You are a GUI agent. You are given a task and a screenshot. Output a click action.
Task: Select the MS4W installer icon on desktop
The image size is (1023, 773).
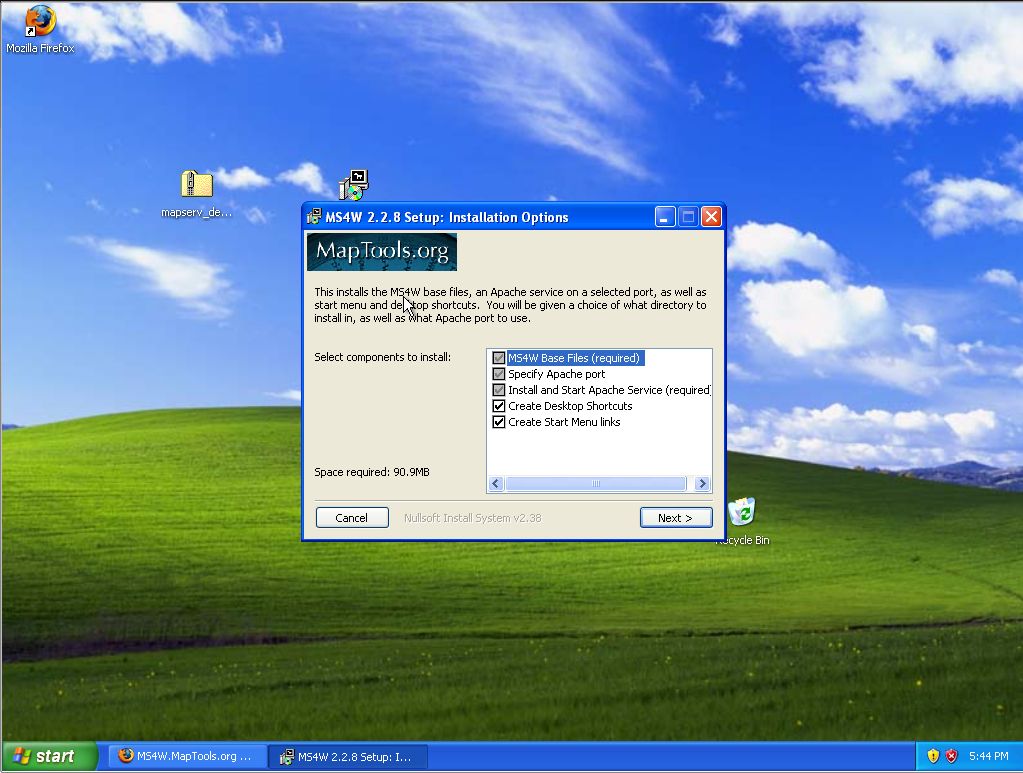[x=354, y=185]
